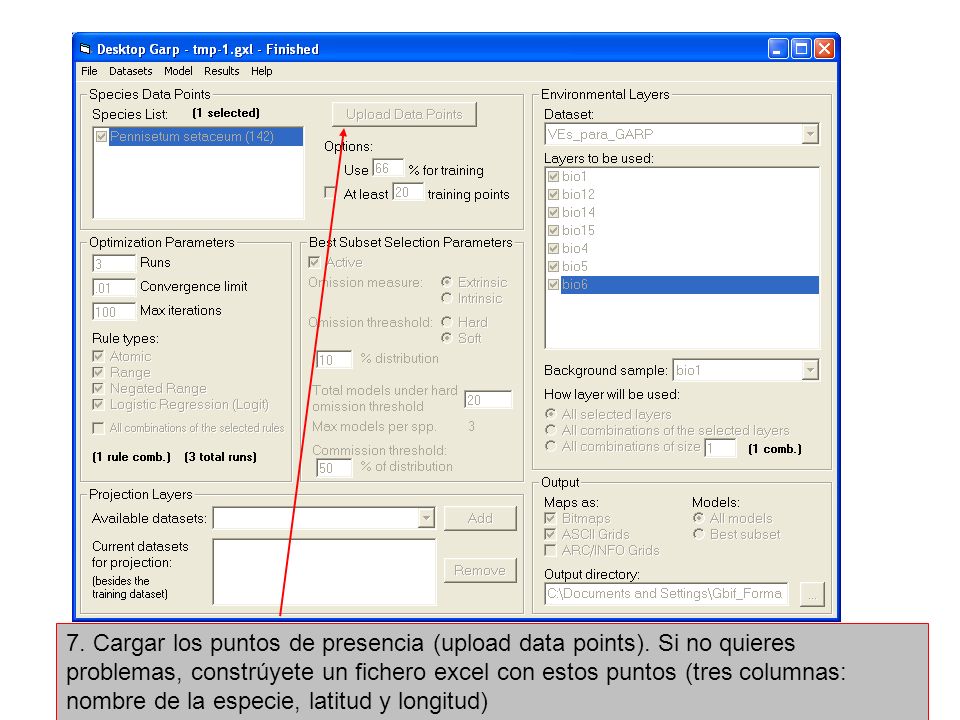Click the Add projection dataset button

[480, 519]
